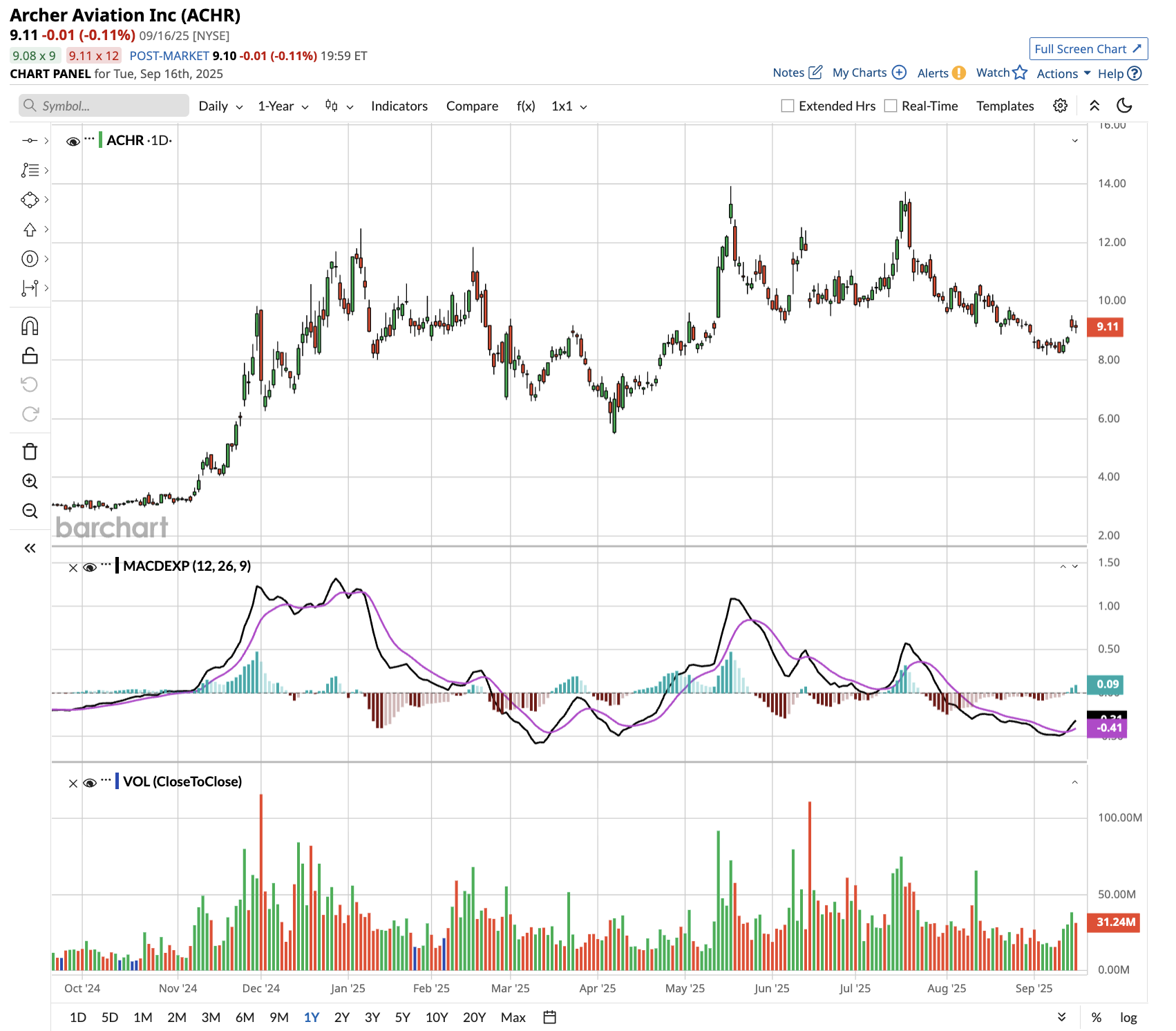This screenshot has height=1031, width=1176.
Task: Delete drawings with the trash icon
Action: coord(30,451)
